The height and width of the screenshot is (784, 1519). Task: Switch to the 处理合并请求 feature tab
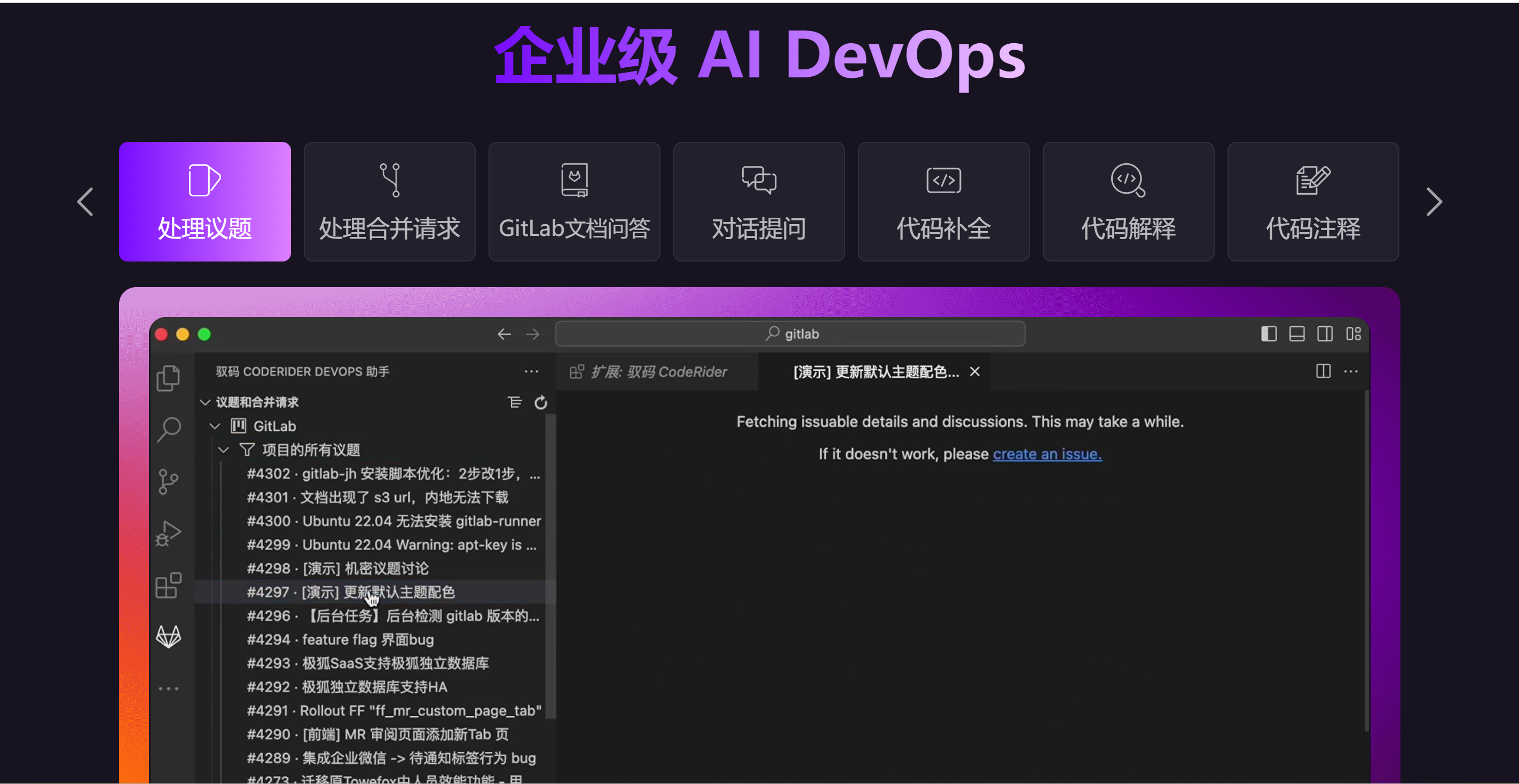click(x=389, y=202)
